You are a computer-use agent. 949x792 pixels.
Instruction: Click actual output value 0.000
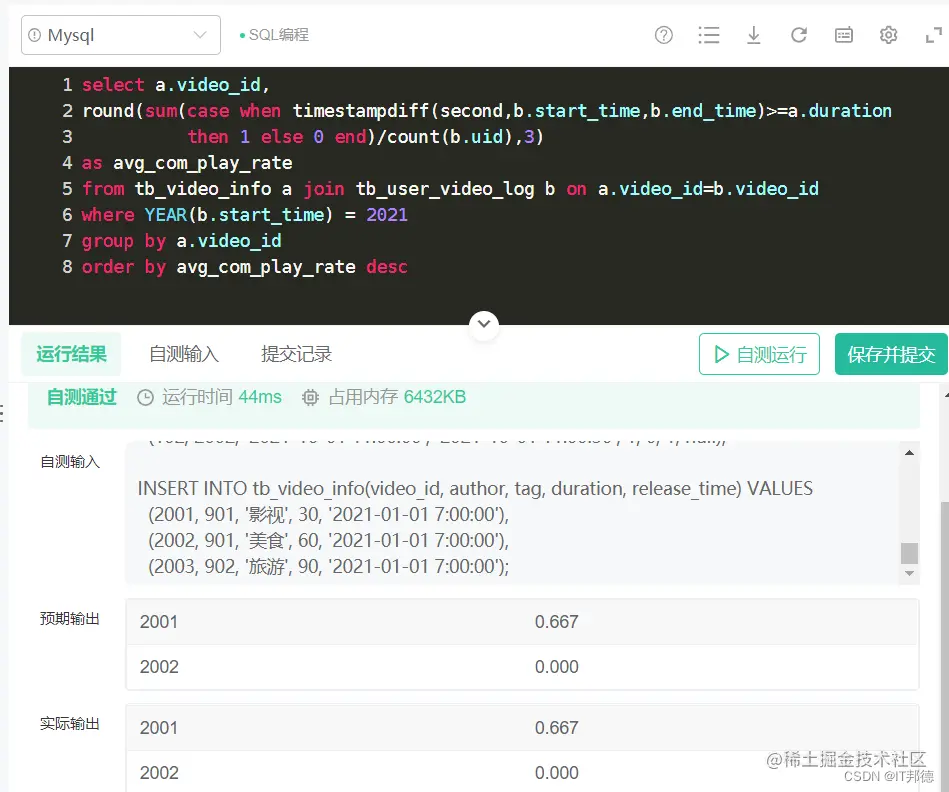click(x=556, y=773)
